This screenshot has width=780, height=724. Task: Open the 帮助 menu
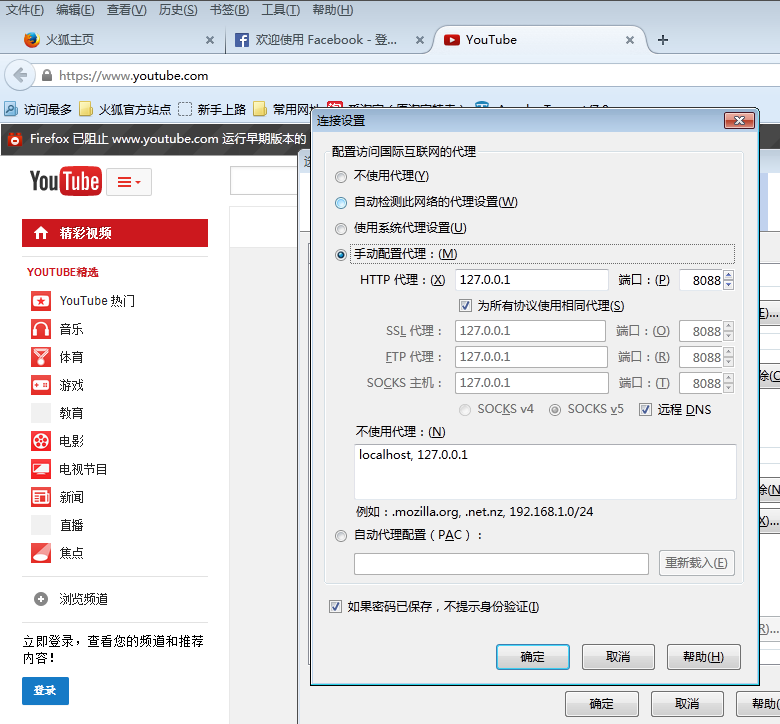(x=332, y=9)
